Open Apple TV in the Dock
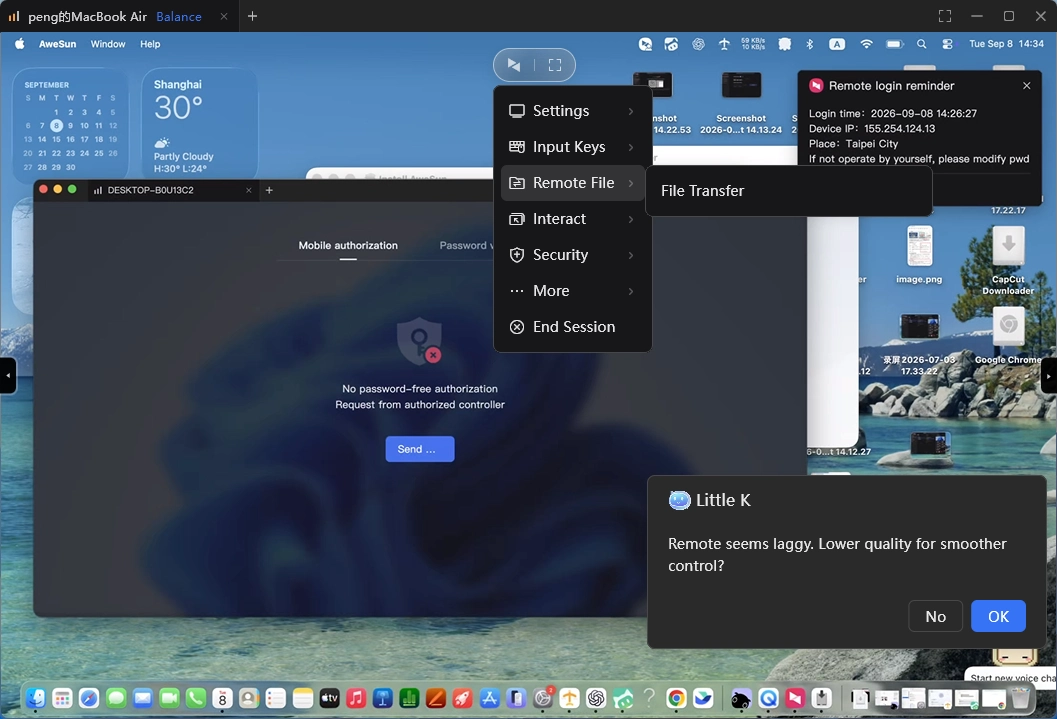 pyautogui.click(x=329, y=699)
